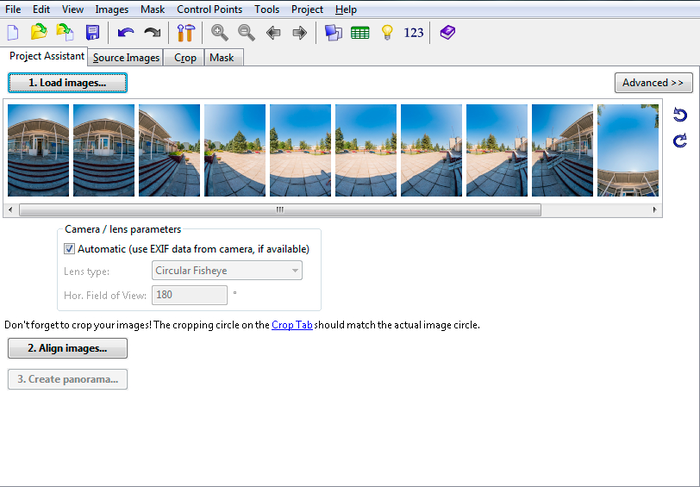Screen dimensions: 700x487
Task: Open a project with the folder icon
Action: pyautogui.click(x=39, y=33)
